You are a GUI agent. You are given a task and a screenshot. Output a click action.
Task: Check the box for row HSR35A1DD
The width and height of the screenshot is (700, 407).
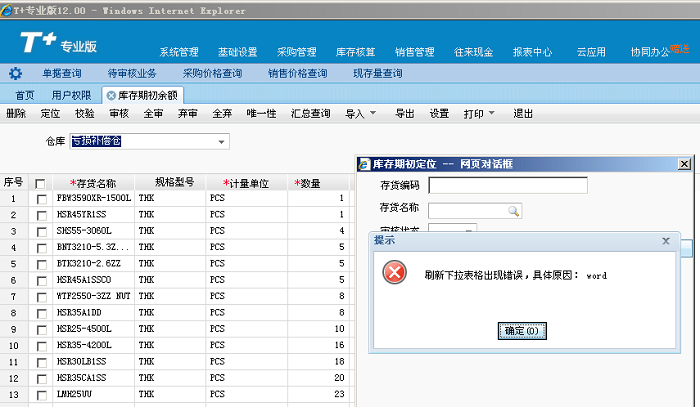click(42, 314)
